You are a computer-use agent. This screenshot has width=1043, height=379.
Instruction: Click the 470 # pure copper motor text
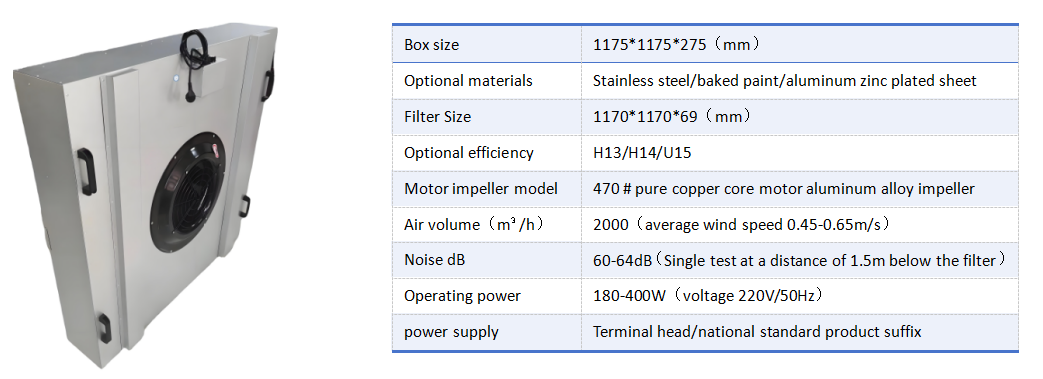[784, 189]
